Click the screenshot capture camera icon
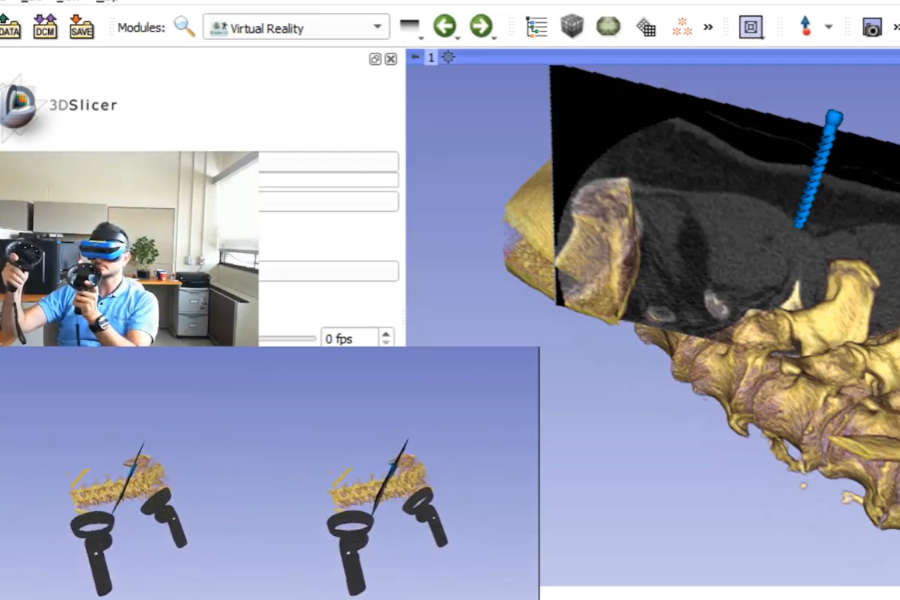 pos(872,27)
